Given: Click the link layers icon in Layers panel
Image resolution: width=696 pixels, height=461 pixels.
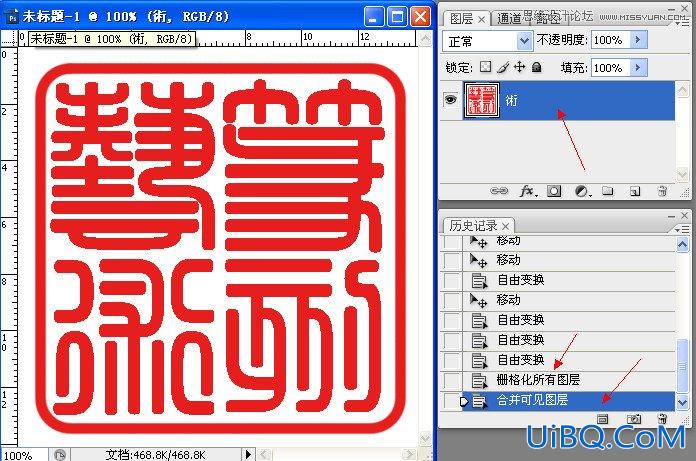Looking at the screenshot, I should tap(498, 191).
